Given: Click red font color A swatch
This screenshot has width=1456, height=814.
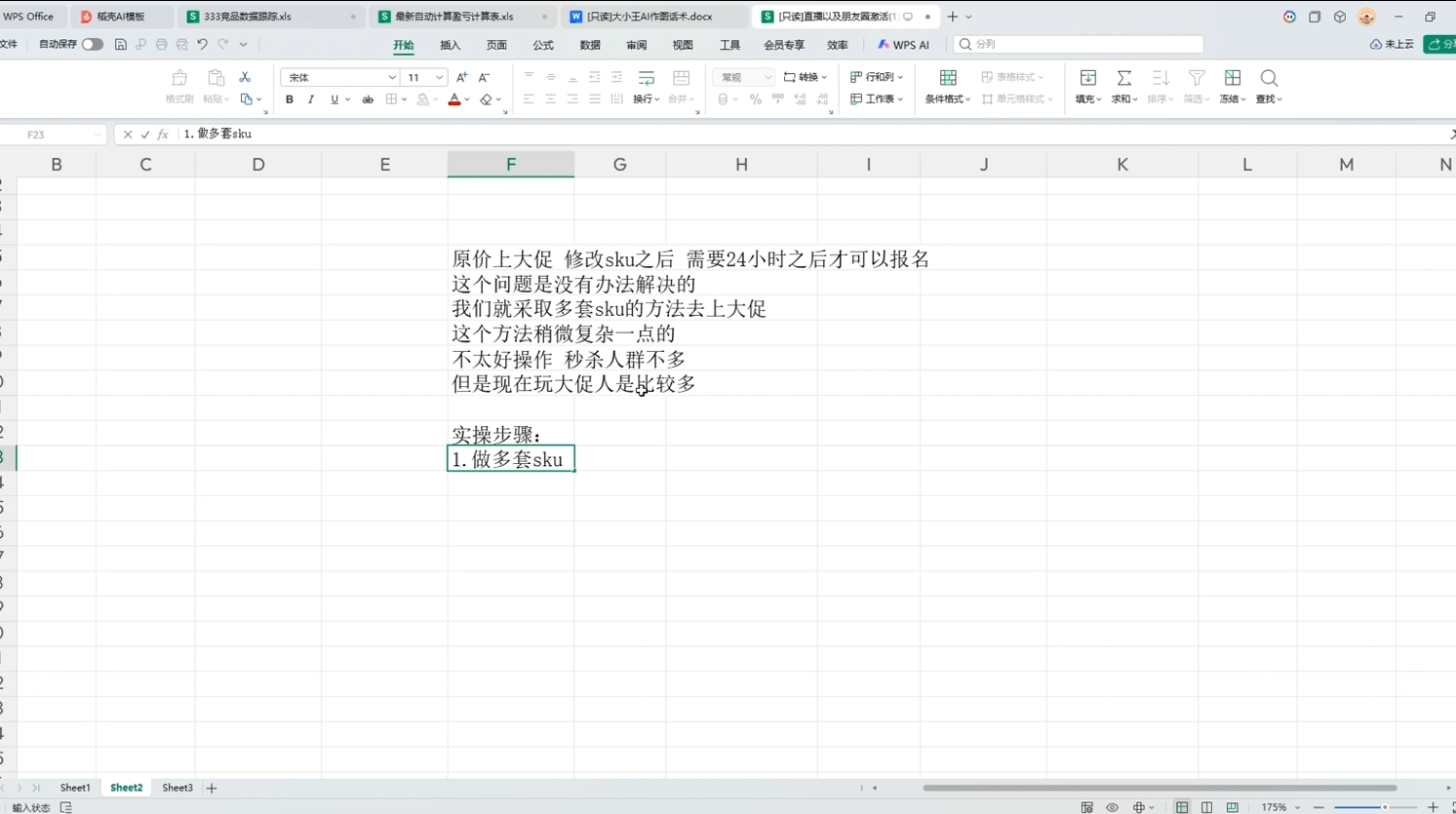Looking at the screenshot, I should [454, 99].
